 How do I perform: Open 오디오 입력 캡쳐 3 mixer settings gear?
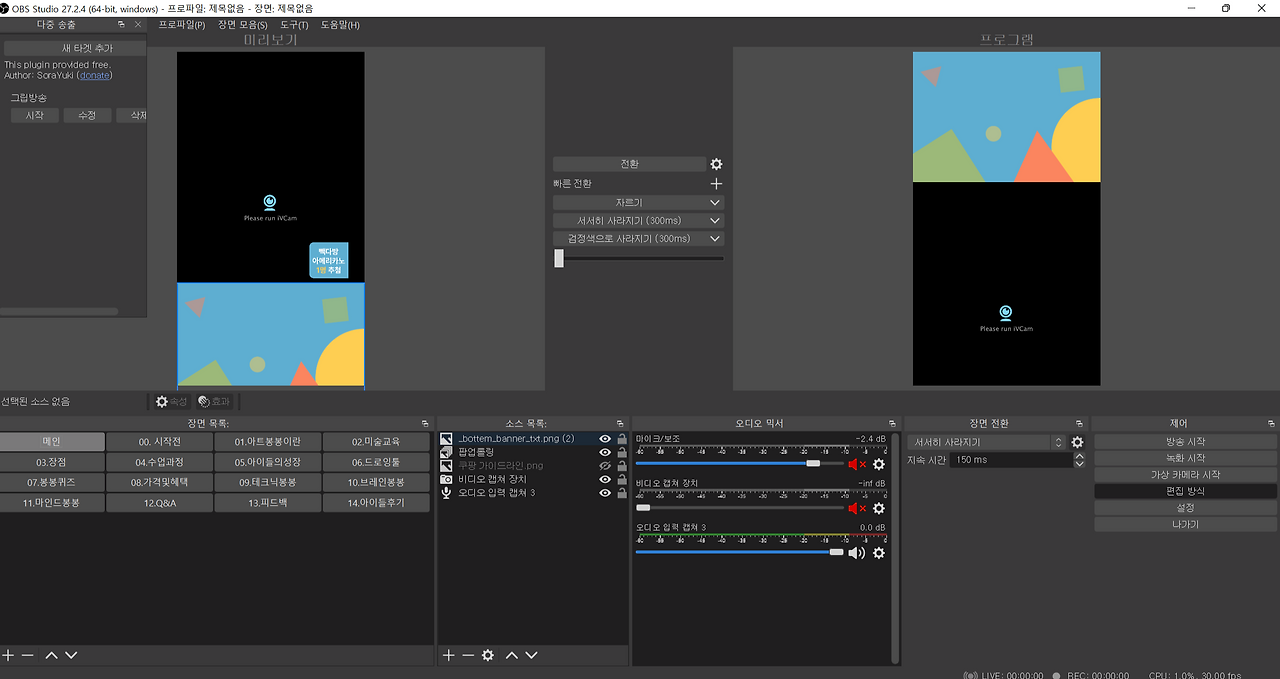[x=879, y=552]
